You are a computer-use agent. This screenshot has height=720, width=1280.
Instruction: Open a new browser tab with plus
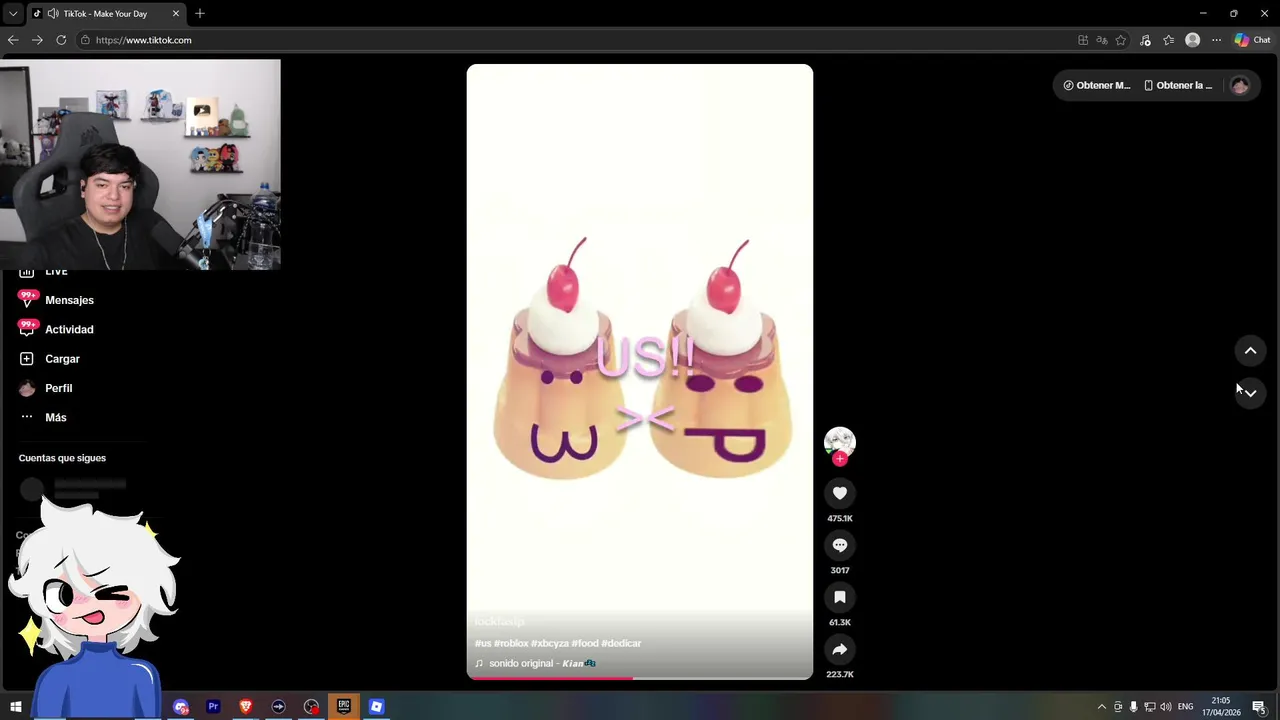tap(200, 14)
